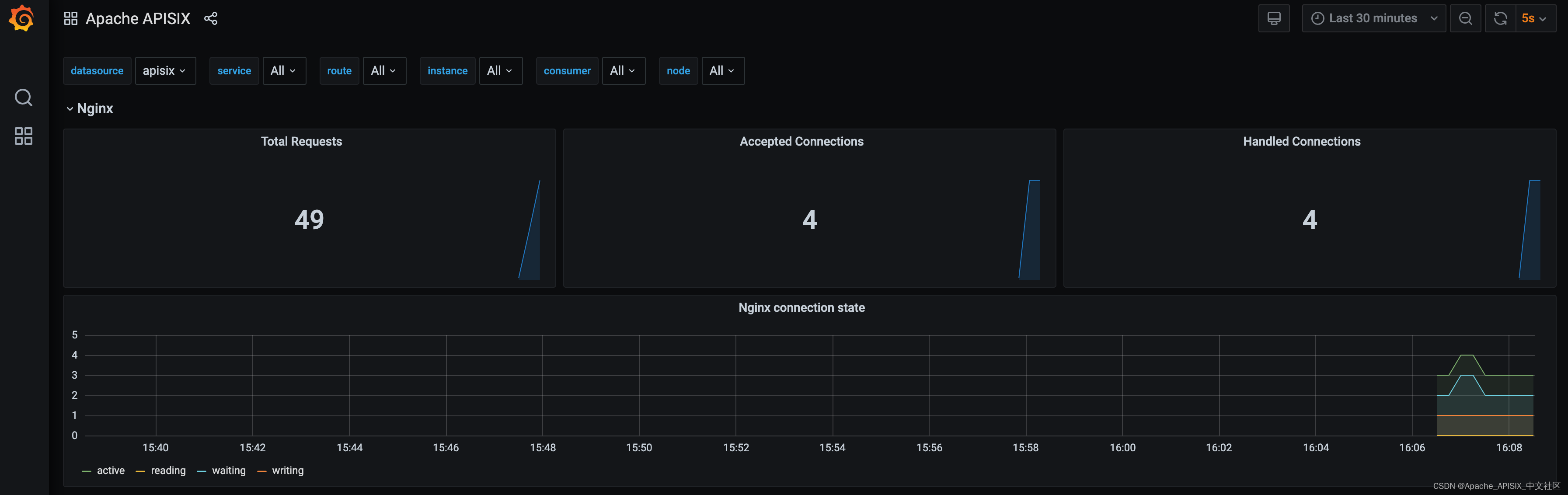Click the service variable label
Viewport: 1568px width, 495px height.
point(234,71)
